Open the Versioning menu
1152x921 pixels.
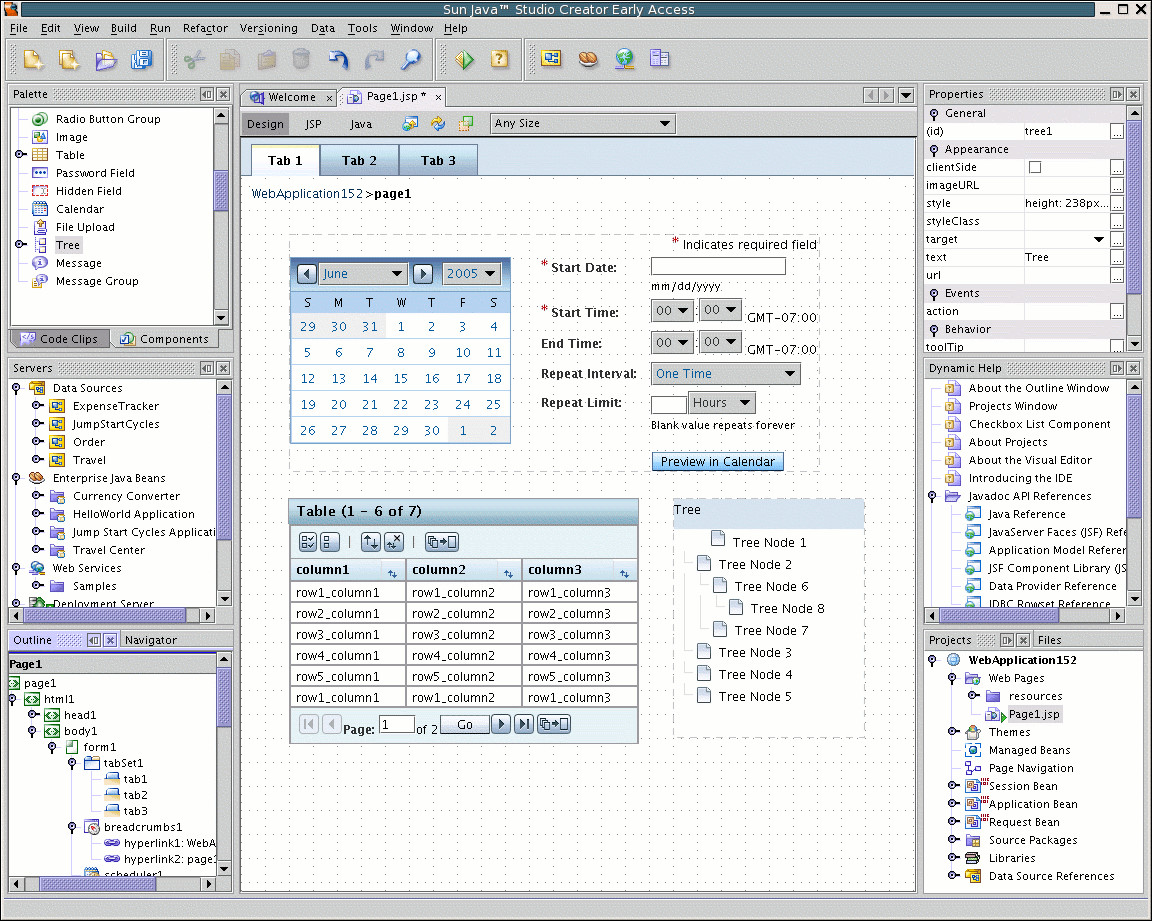(268, 28)
